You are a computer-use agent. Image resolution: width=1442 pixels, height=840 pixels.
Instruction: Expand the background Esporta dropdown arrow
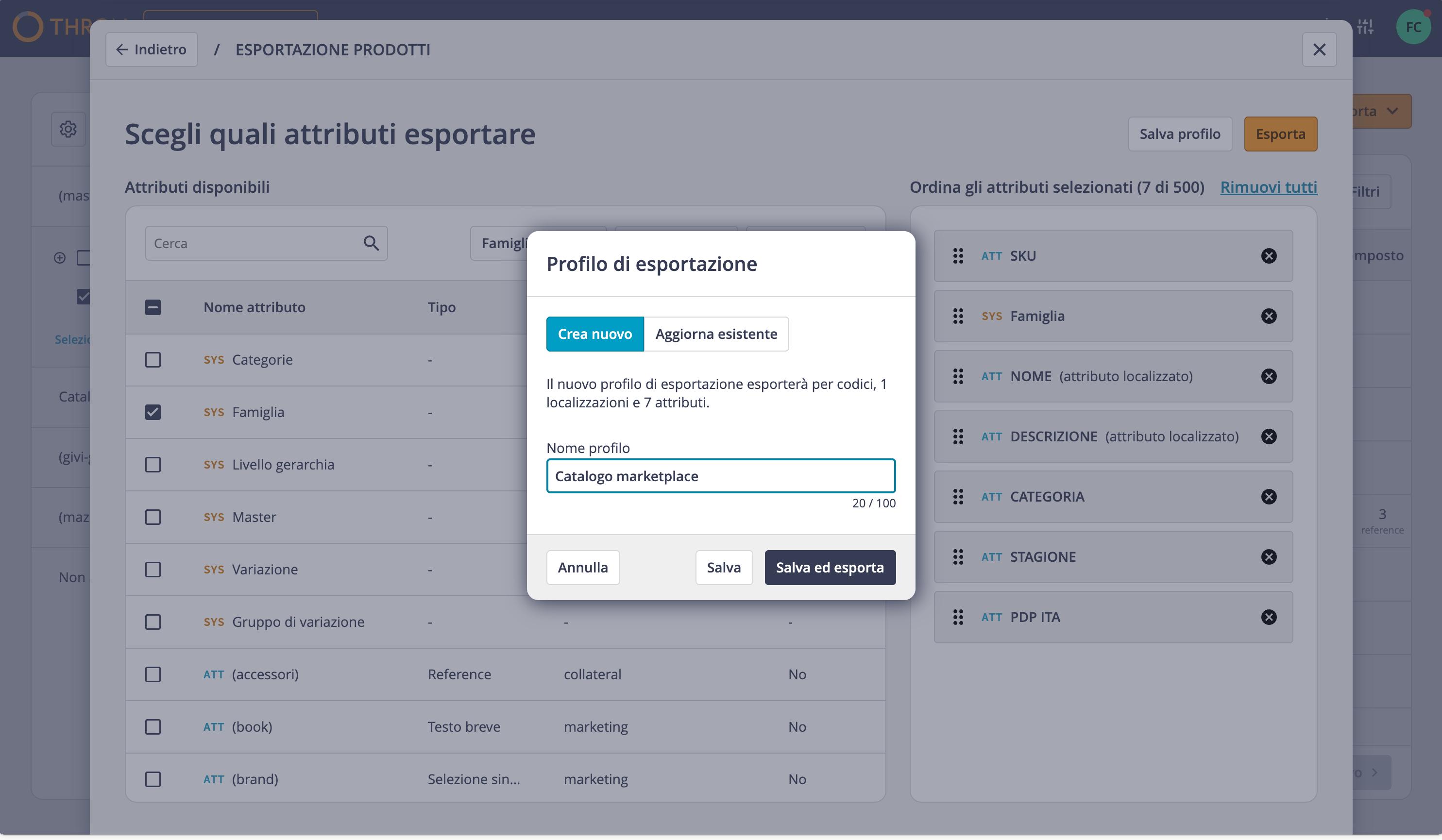1393,111
